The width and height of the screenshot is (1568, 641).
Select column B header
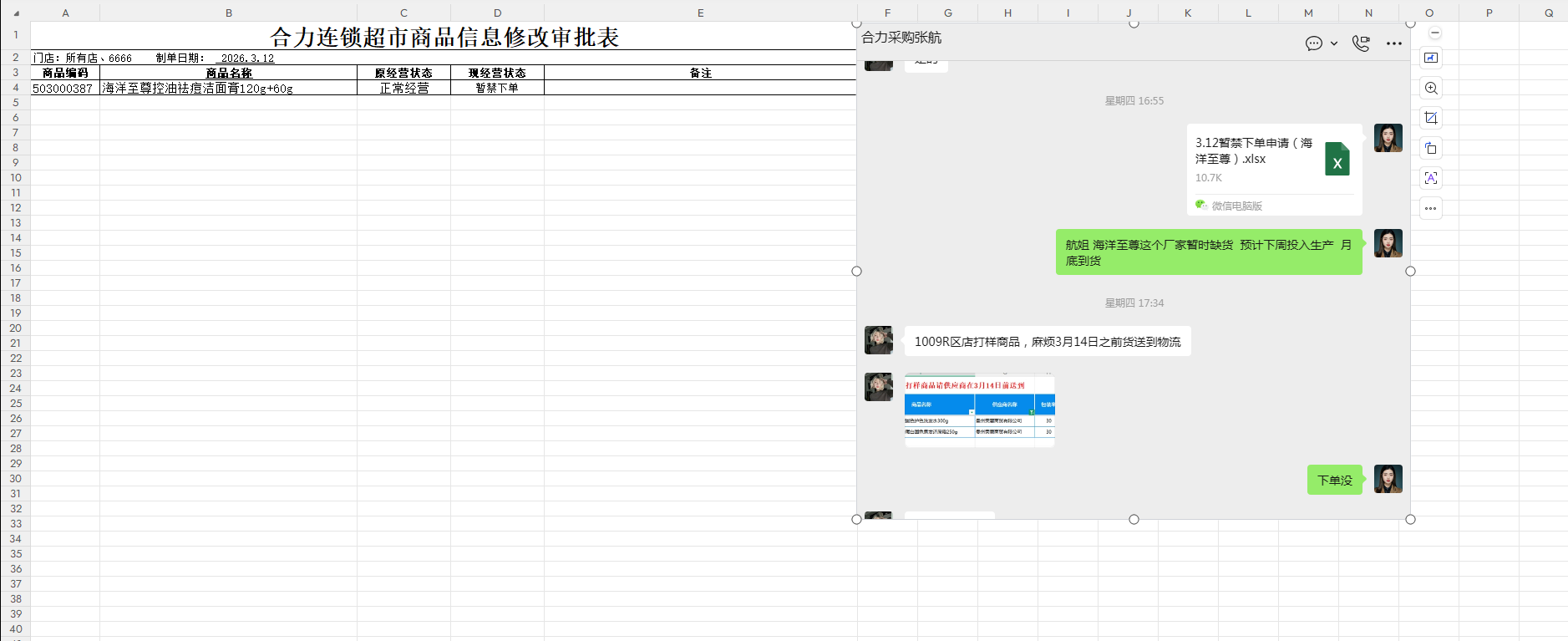[228, 13]
